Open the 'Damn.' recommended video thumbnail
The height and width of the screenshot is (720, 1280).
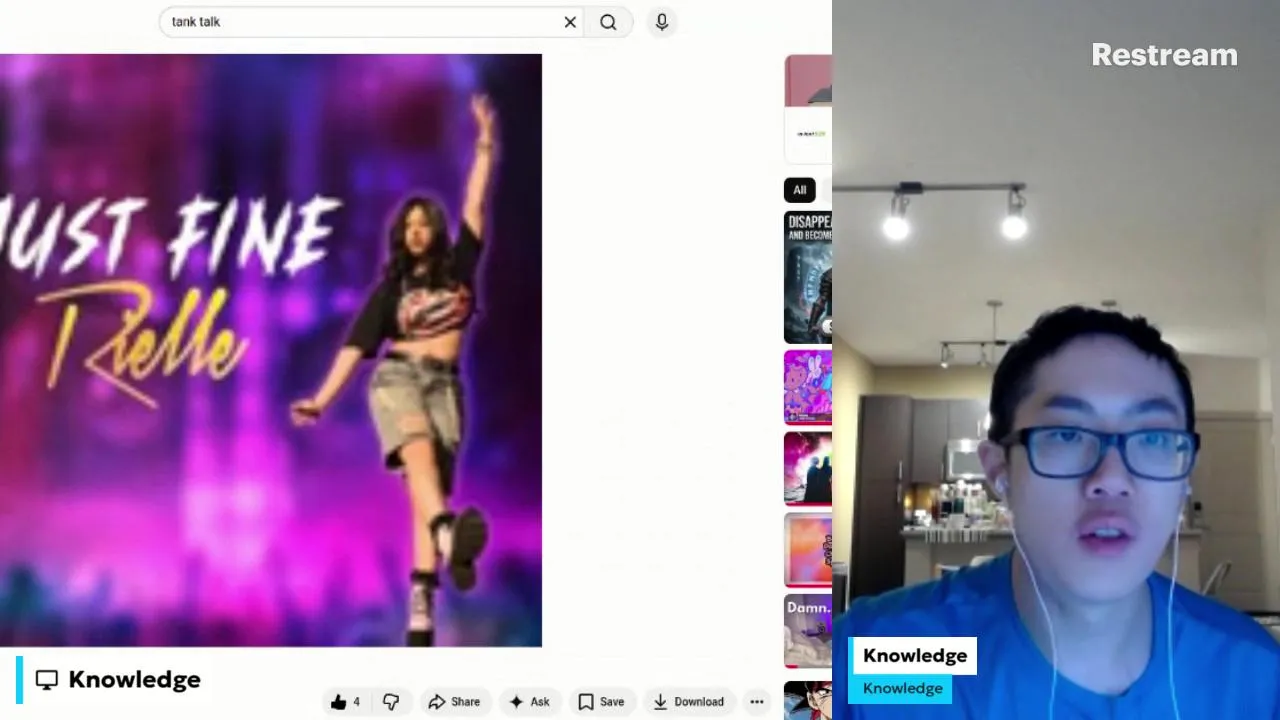(x=808, y=630)
